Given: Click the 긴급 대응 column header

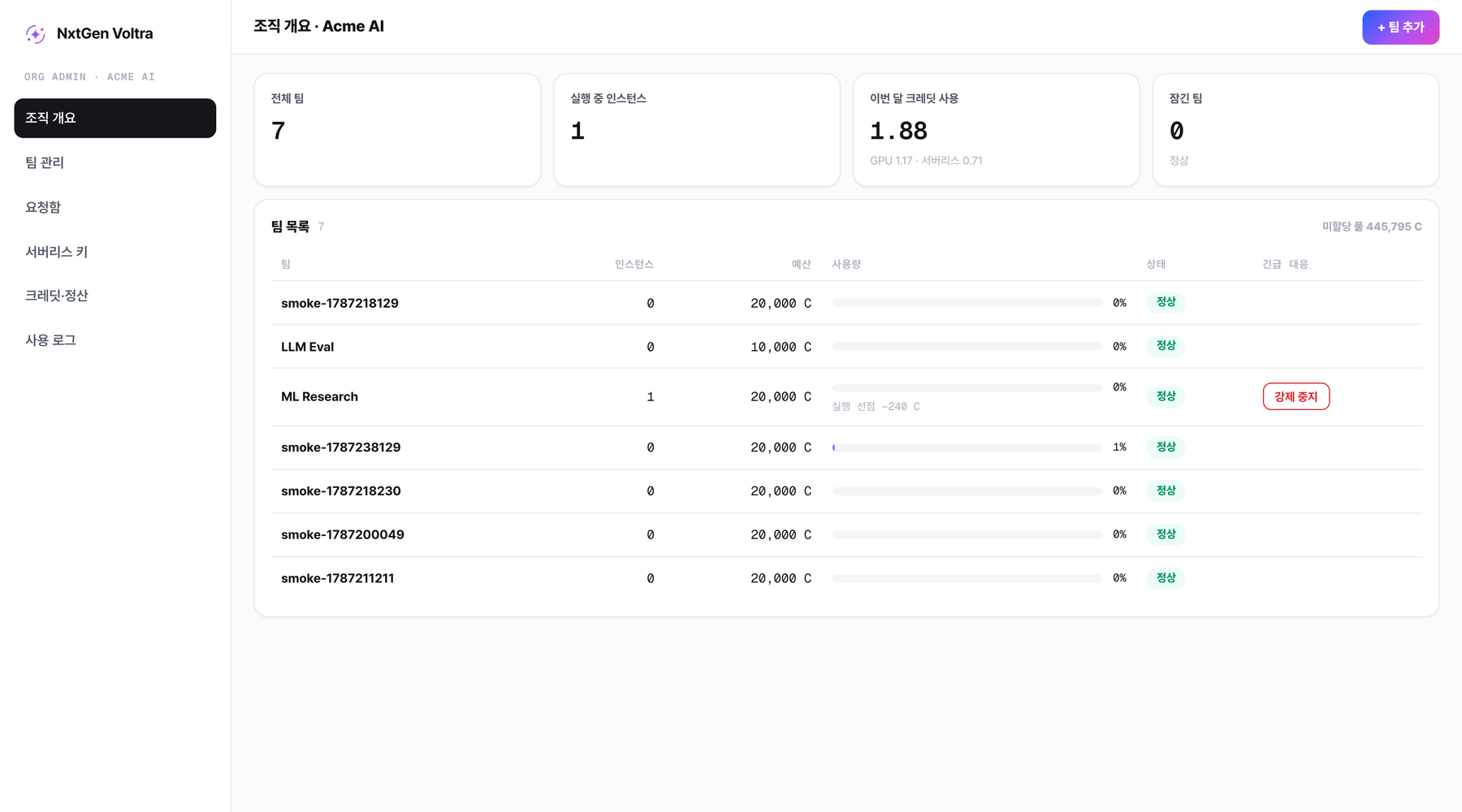Looking at the screenshot, I should [x=1285, y=264].
